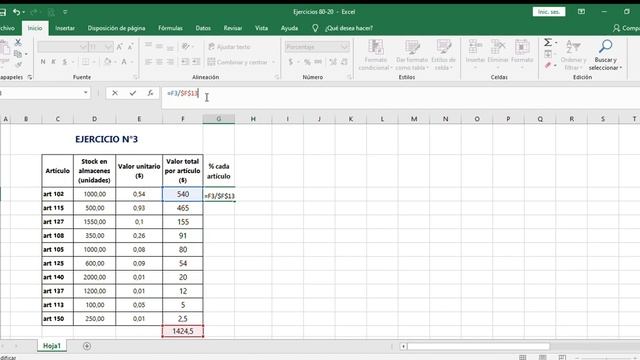
Task: Click the percent style icon
Action: 307,62
